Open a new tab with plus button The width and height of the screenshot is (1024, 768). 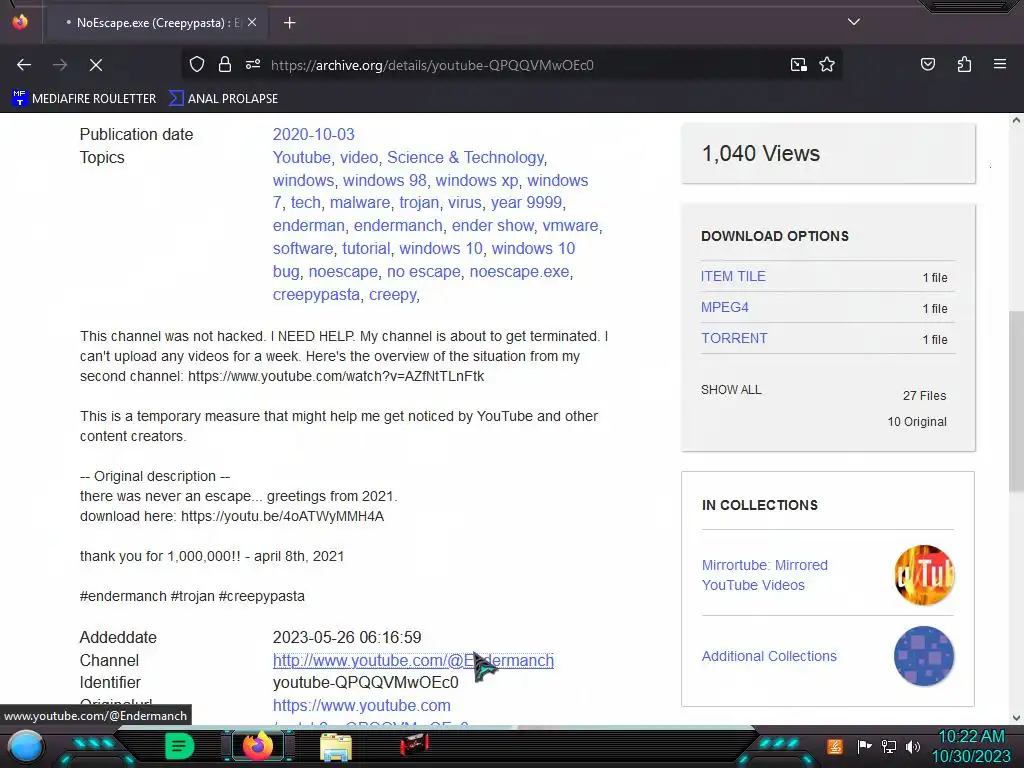(x=289, y=23)
